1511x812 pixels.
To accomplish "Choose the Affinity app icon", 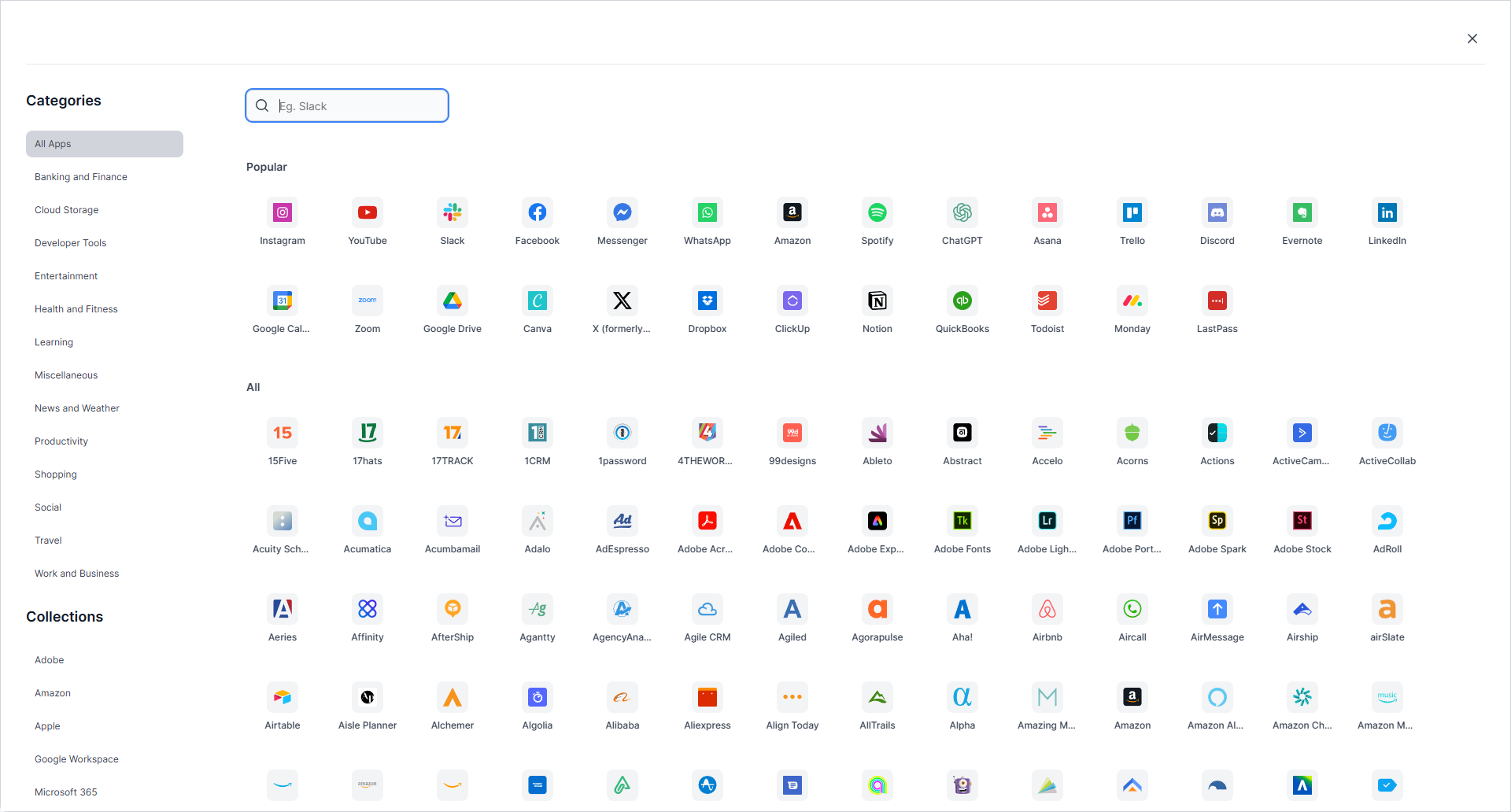I will (368, 609).
